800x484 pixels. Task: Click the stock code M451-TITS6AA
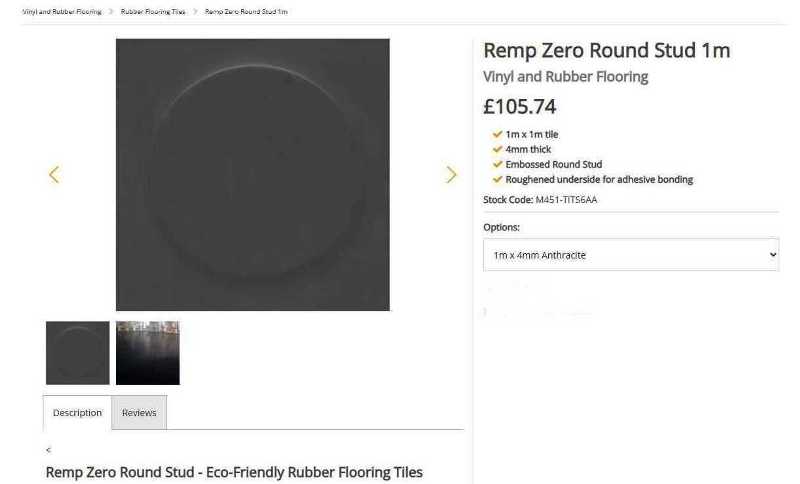click(x=566, y=199)
